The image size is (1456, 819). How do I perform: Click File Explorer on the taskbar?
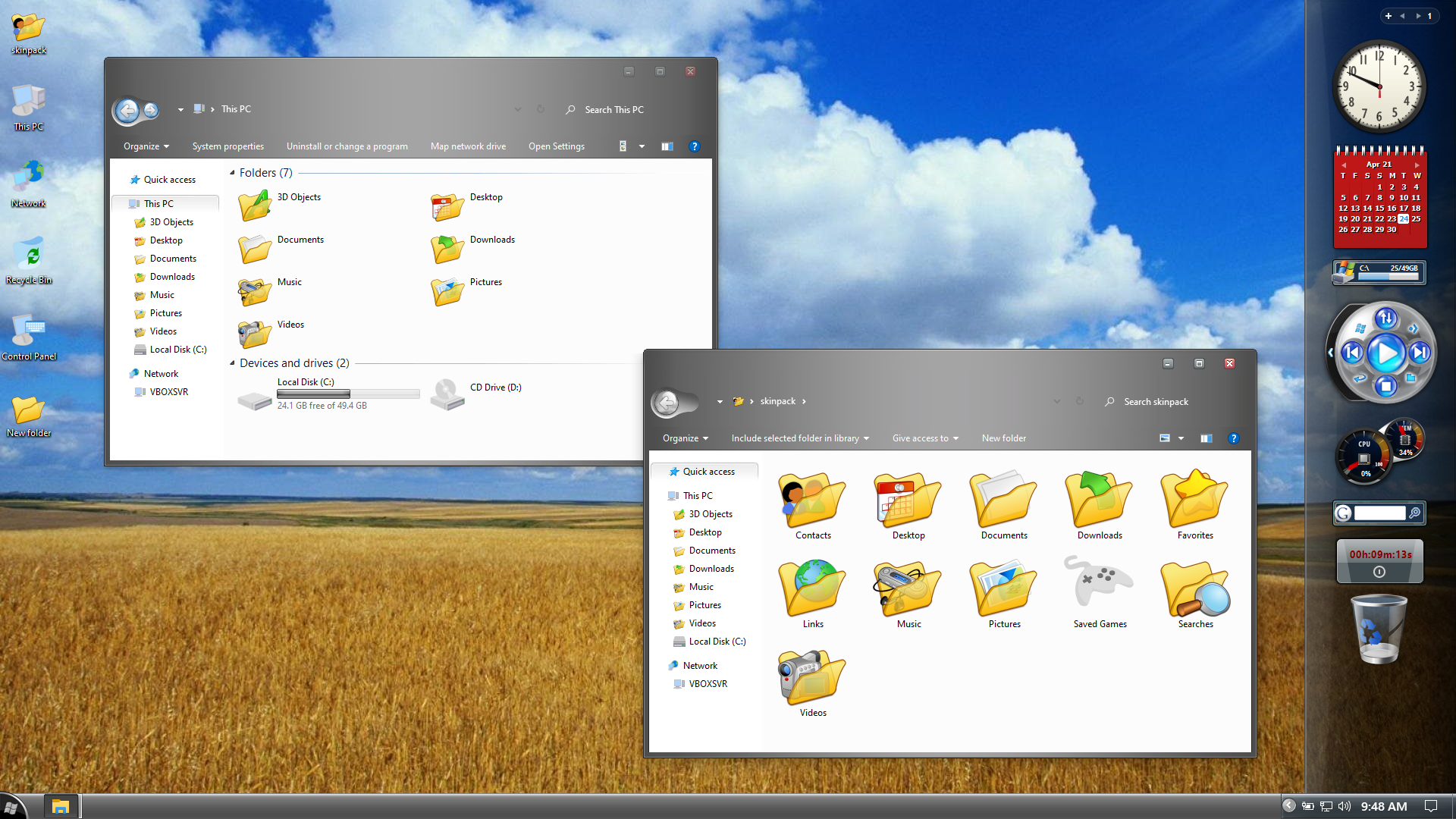point(61,806)
